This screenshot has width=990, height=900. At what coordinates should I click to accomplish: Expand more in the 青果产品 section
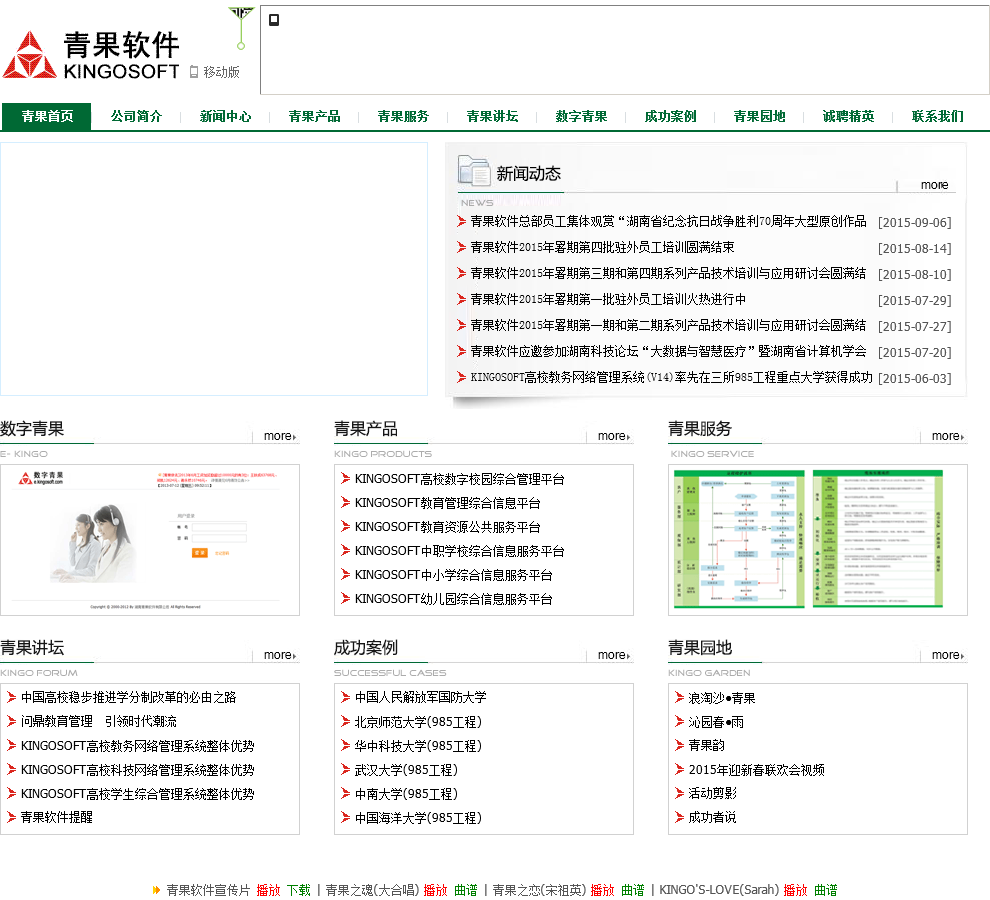614,436
